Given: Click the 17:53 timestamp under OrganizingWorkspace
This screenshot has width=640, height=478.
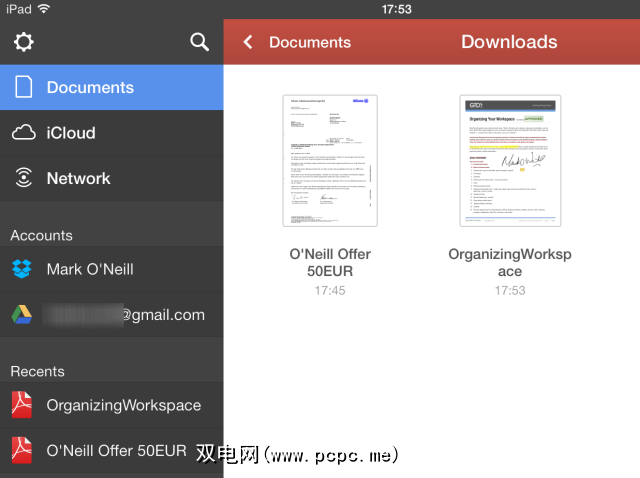Looking at the screenshot, I should (x=510, y=291).
